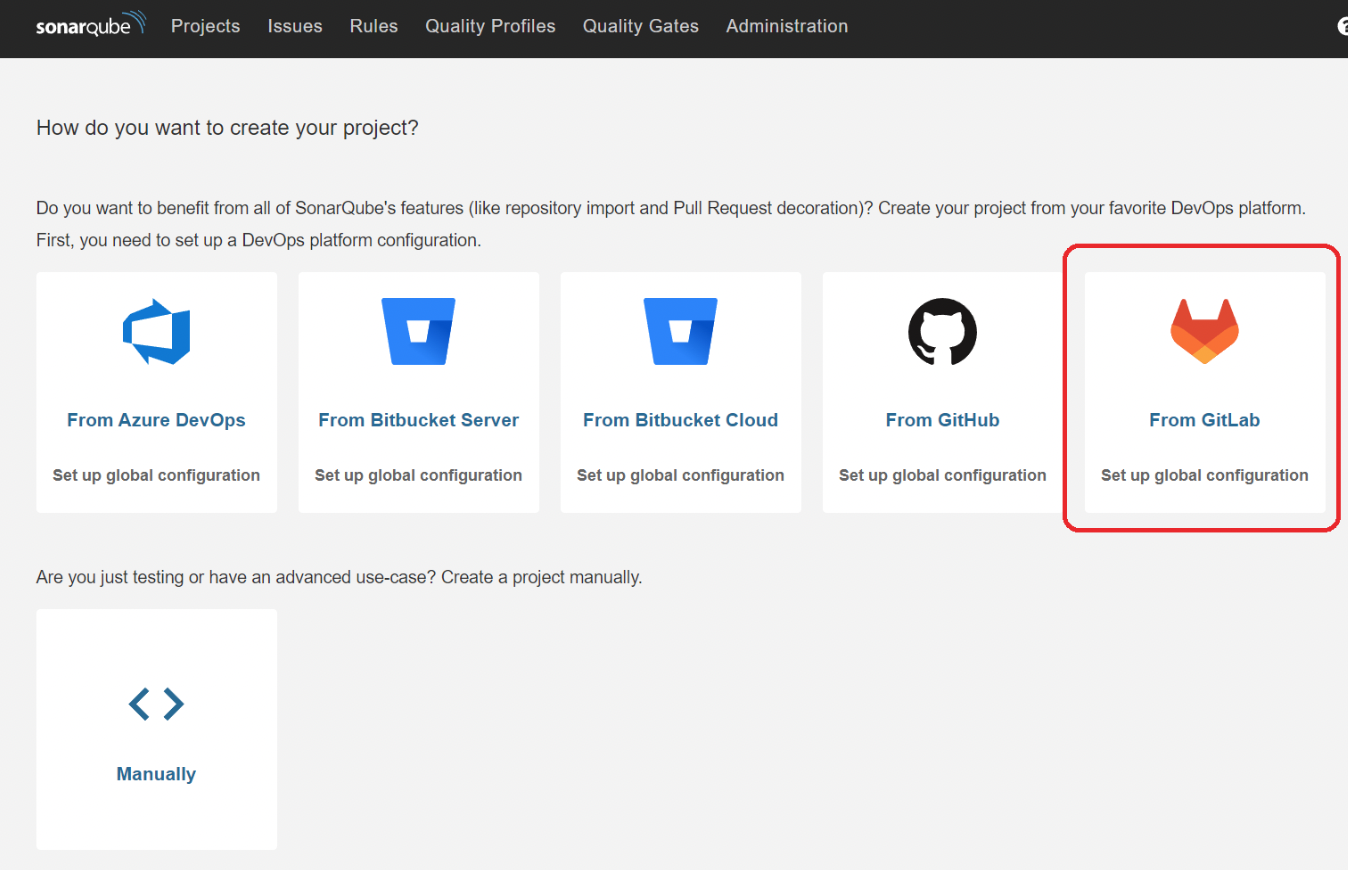
Task: Select From Bitbucket Server link
Action: pyautogui.click(x=419, y=420)
